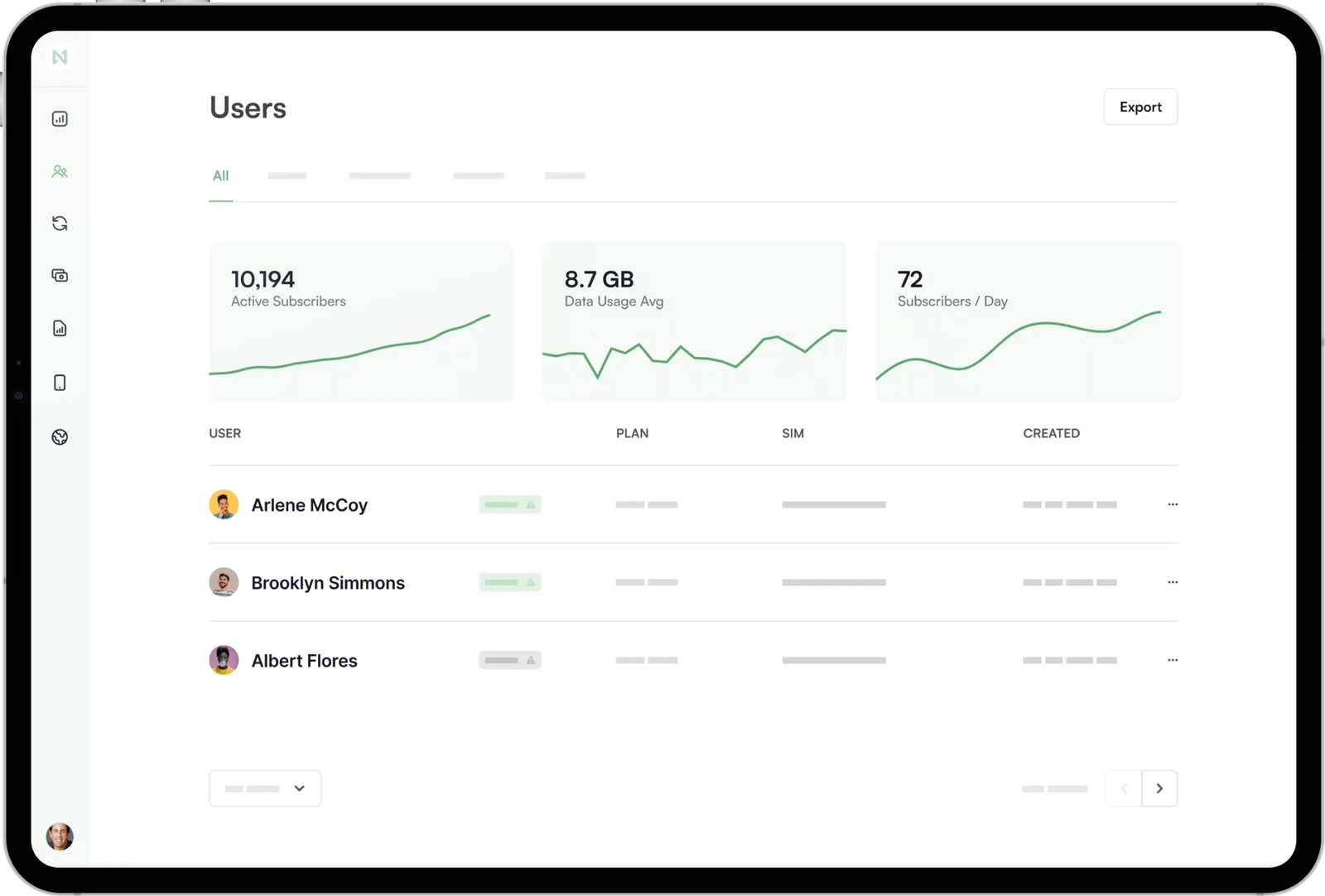Viewport: 1325px width, 896px height.
Task: Select the second placeholder tab after All
Action: (379, 176)
